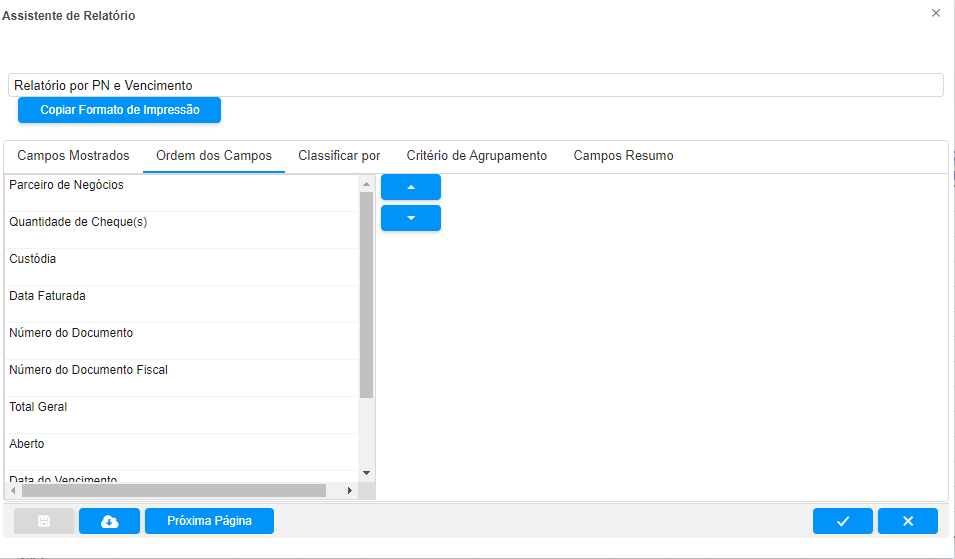Switch to Classificar por tab
Viewport: 955px width, 559px height.
[x=339, y=156]
